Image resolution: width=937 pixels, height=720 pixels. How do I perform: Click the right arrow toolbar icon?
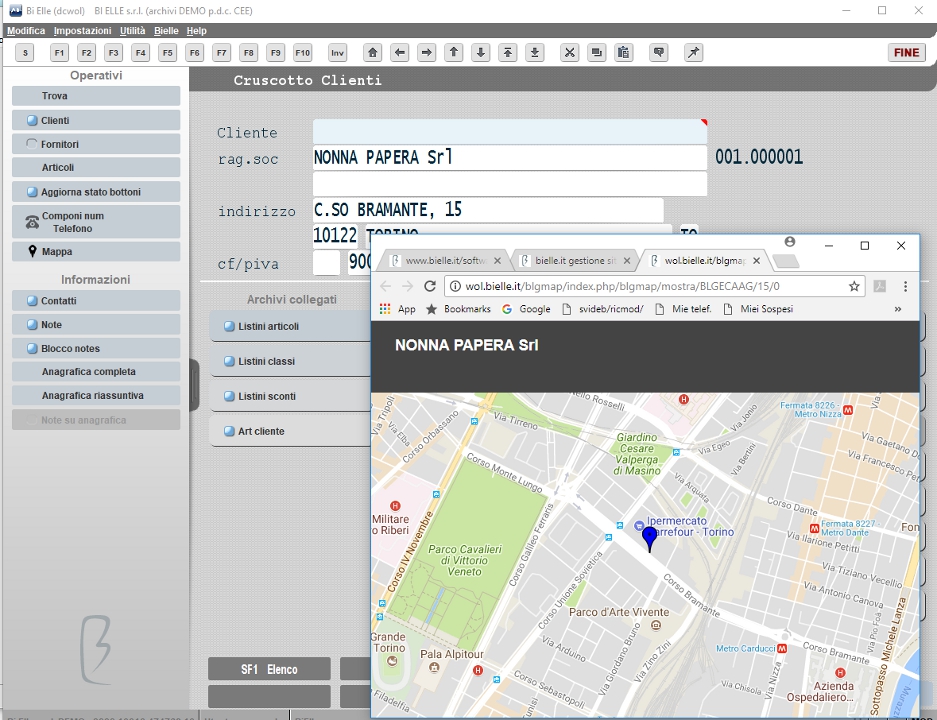coord(427,53)
